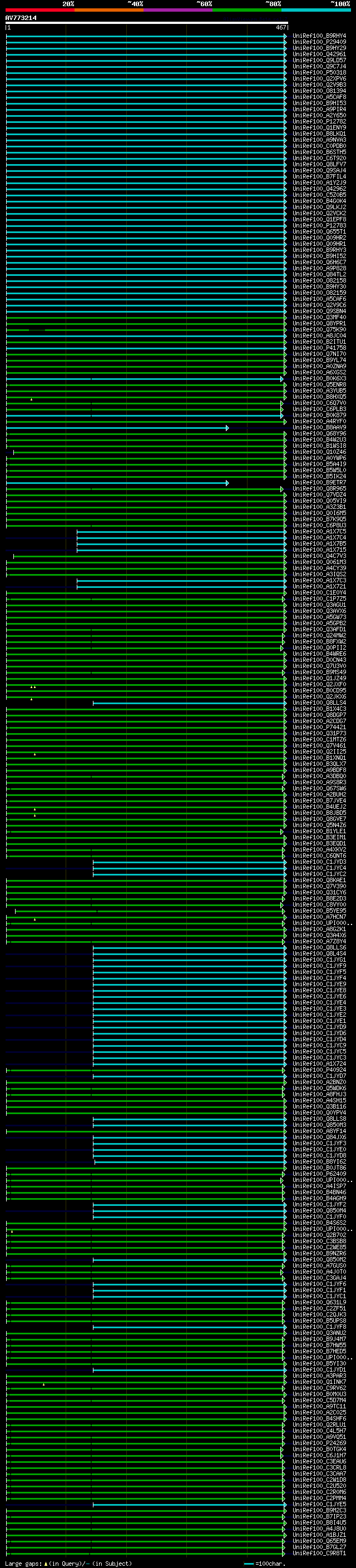Click the green ~80% identity legend swatch
The width and height of the screenshot is (356, 1568).
[x=247, y=10]
